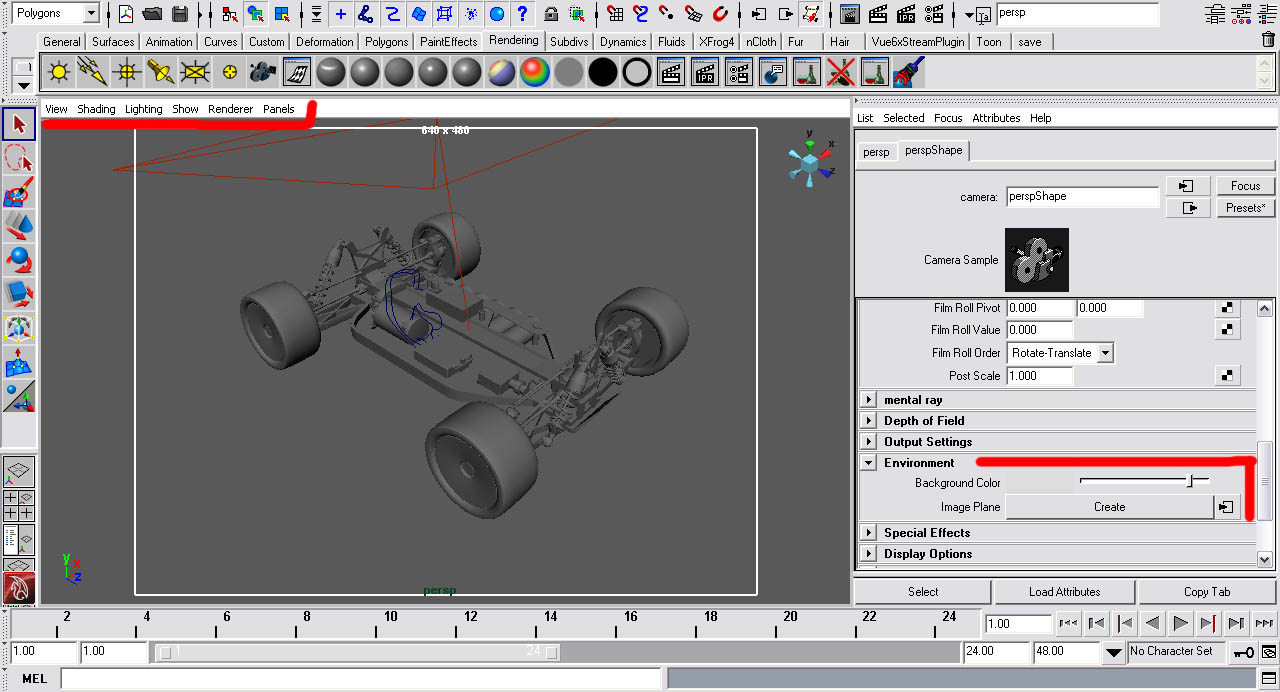This screenshot has width=1280, height=692.
Task: Save the current scene
Action: (x=180, y=14)
